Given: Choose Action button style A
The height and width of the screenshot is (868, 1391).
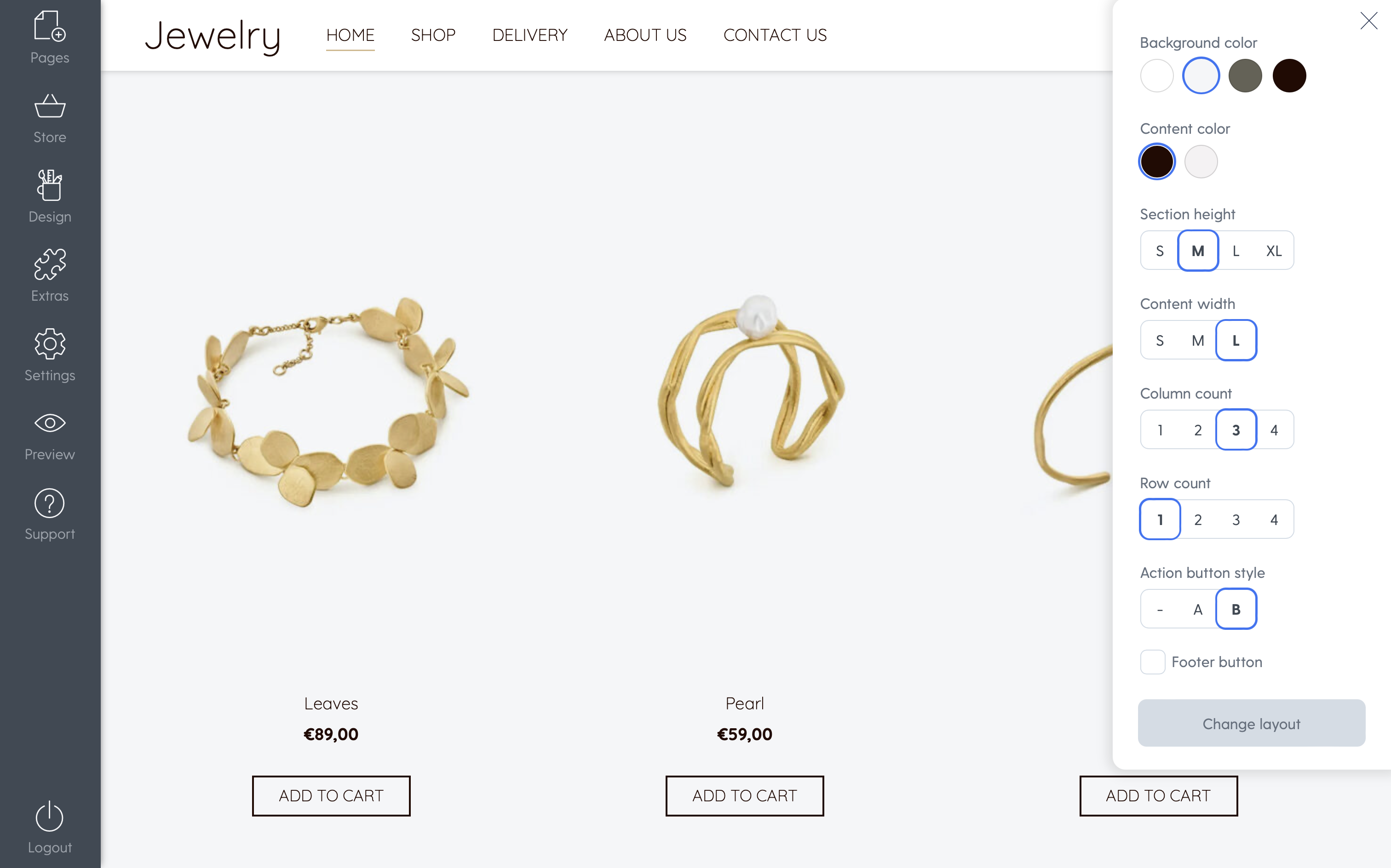Looking at the screenshot, I should 1197,609.
